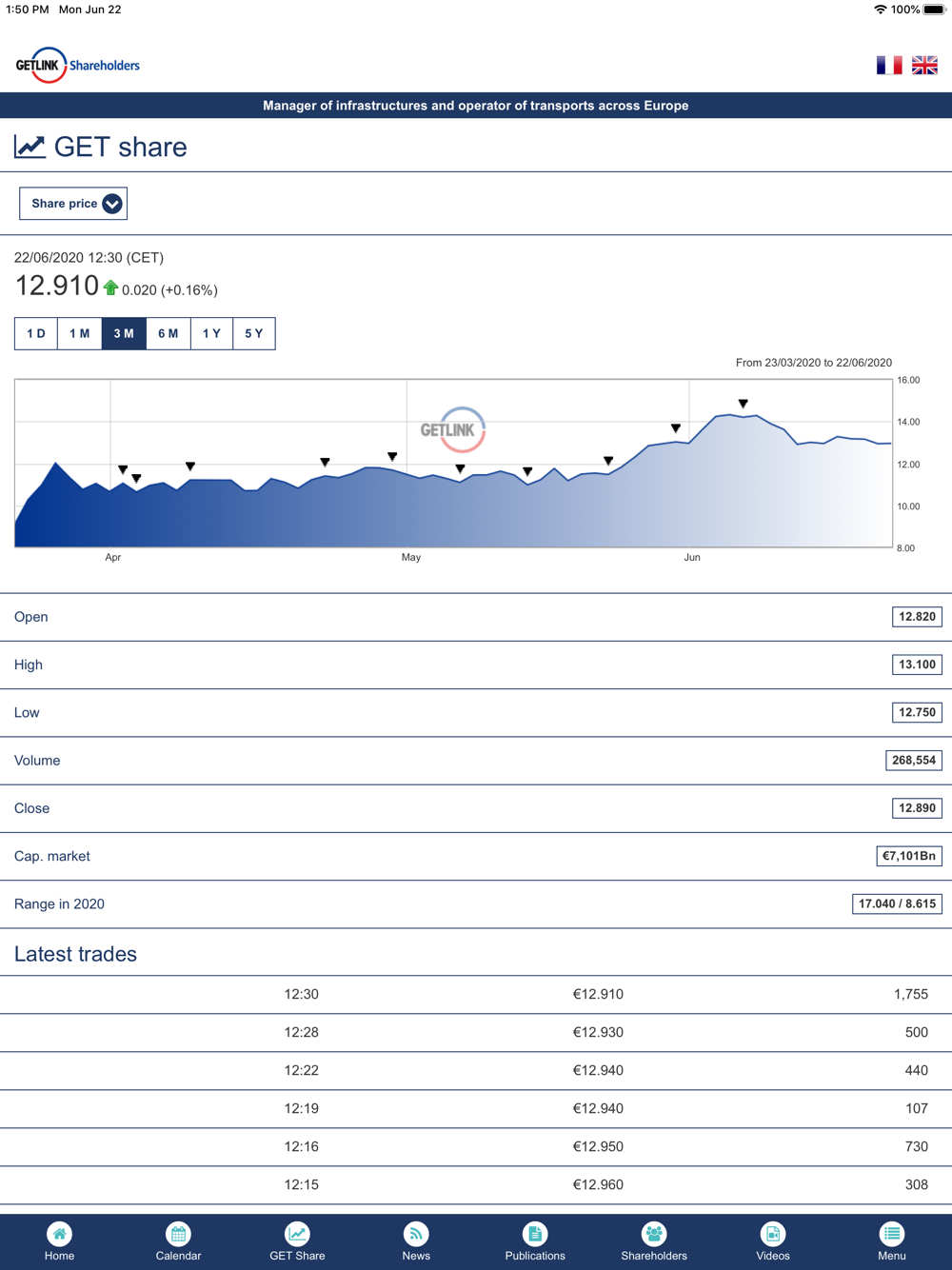Open the Calendar tab icon
The image size is (952, 1270).
[x=178, y=1234]
